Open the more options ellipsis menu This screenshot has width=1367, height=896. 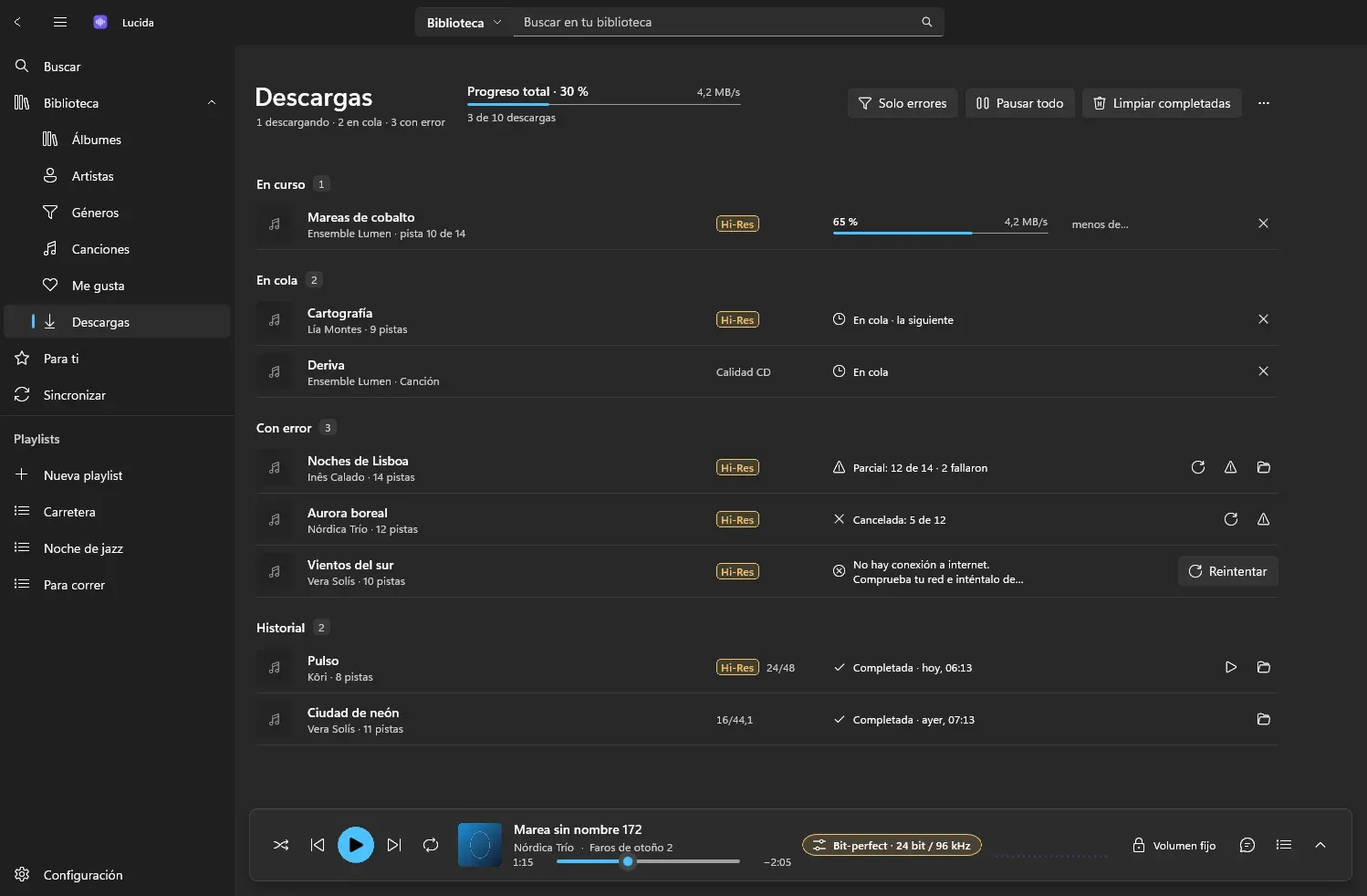pos(1263,103)
